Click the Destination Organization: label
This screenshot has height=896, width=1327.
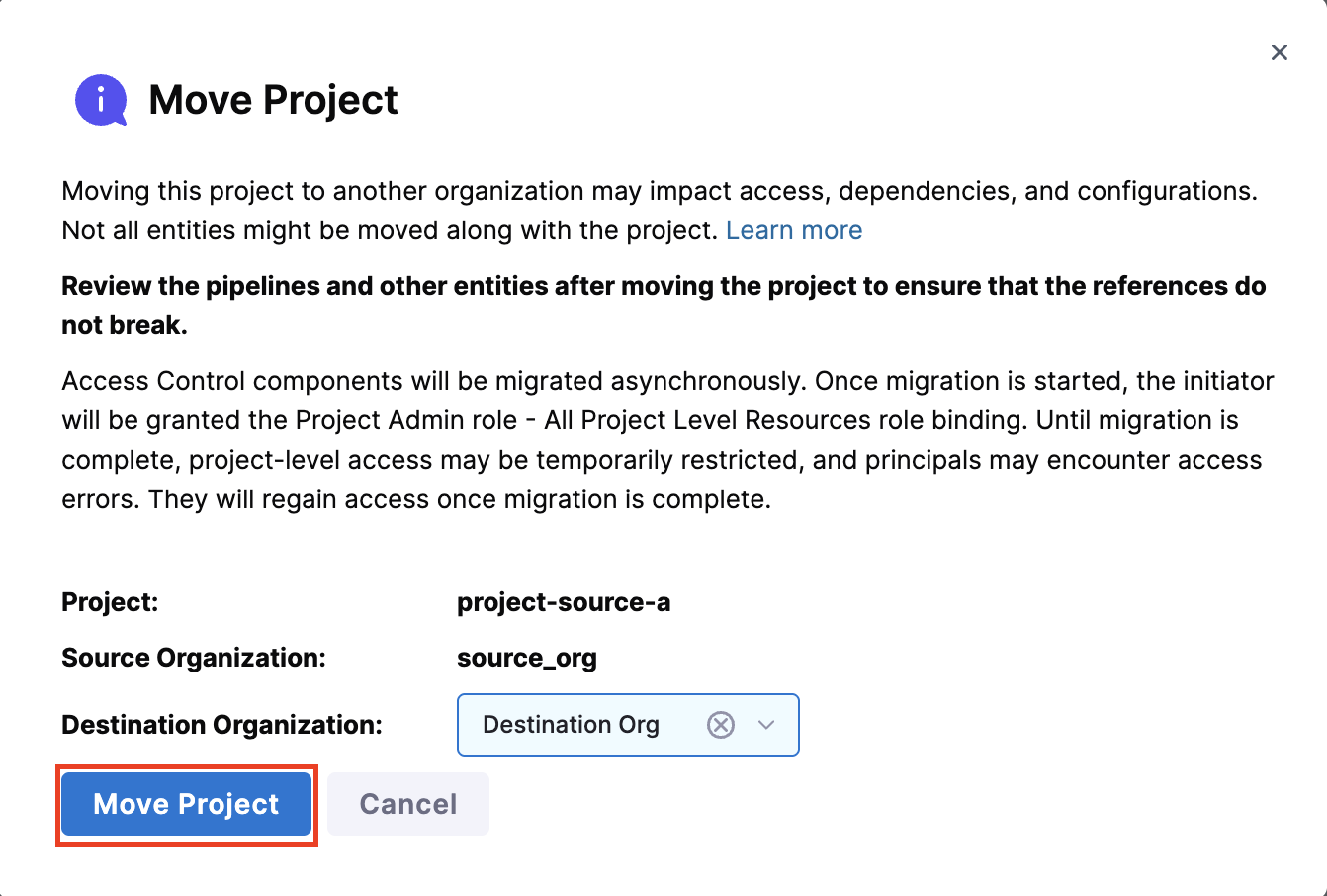[221, 725]
